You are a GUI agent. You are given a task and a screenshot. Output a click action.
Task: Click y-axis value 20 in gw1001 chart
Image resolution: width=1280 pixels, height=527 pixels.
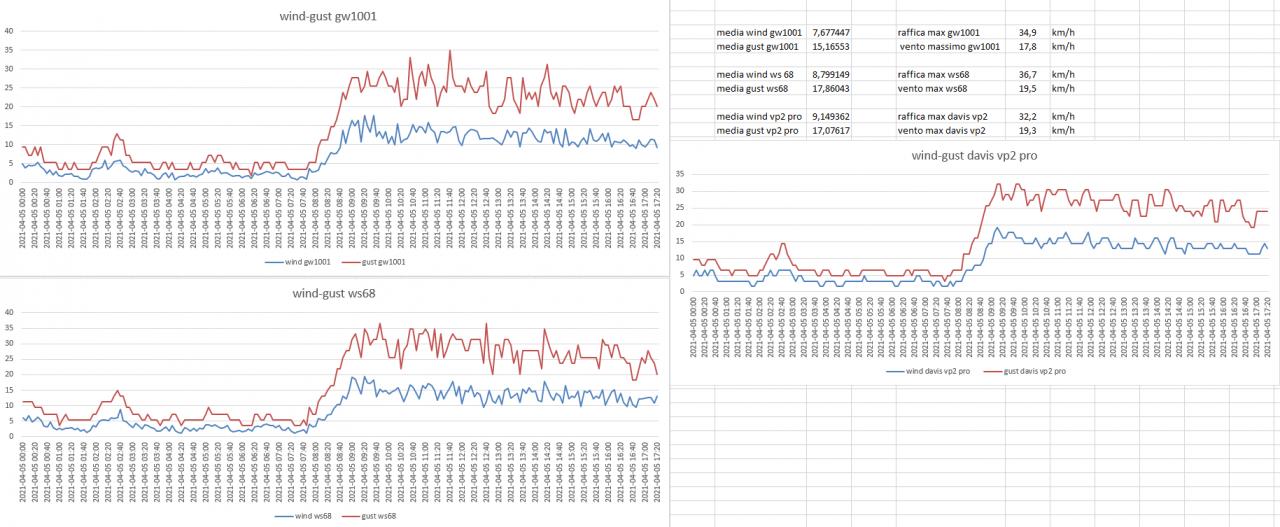coord(9,106)
